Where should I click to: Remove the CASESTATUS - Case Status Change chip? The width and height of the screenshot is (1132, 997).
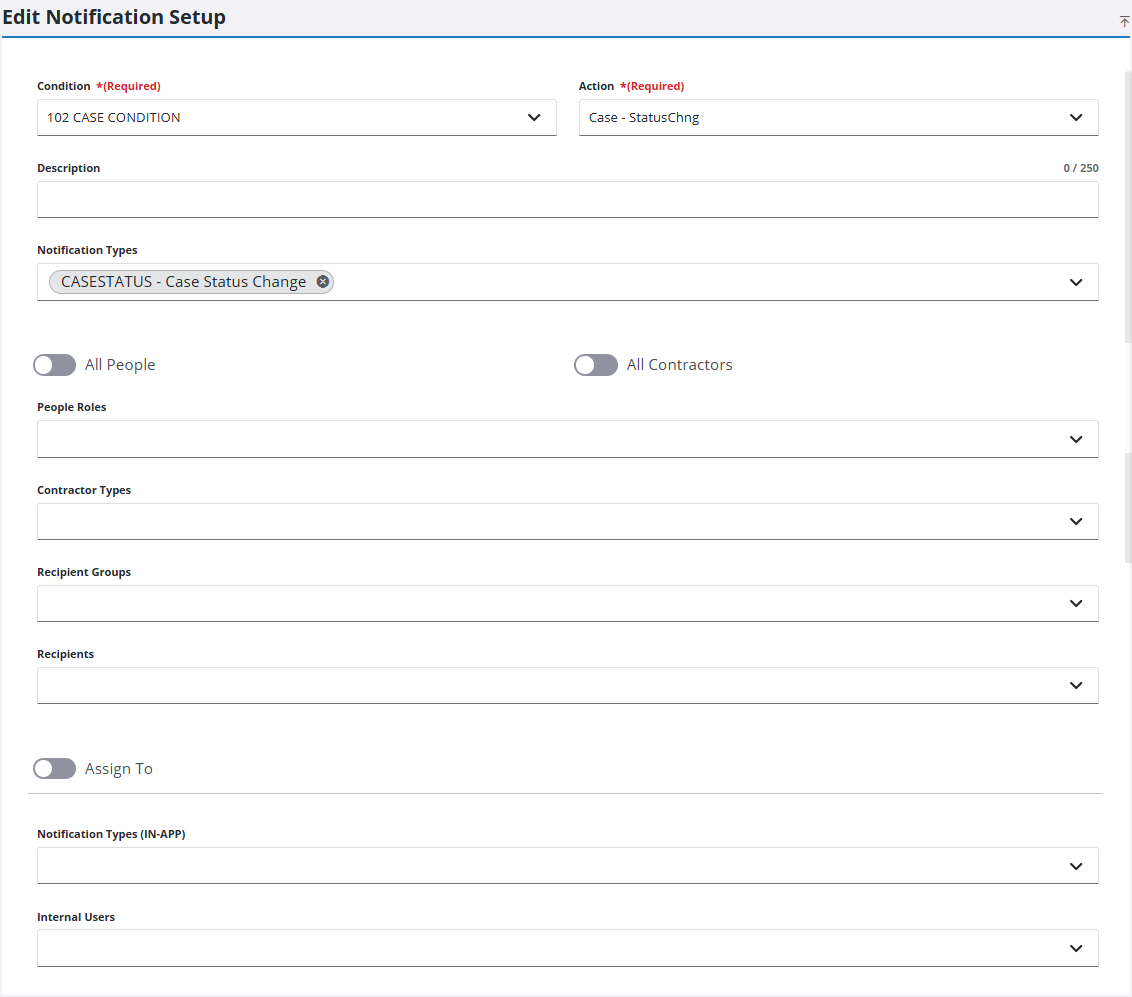click(322, 281)
